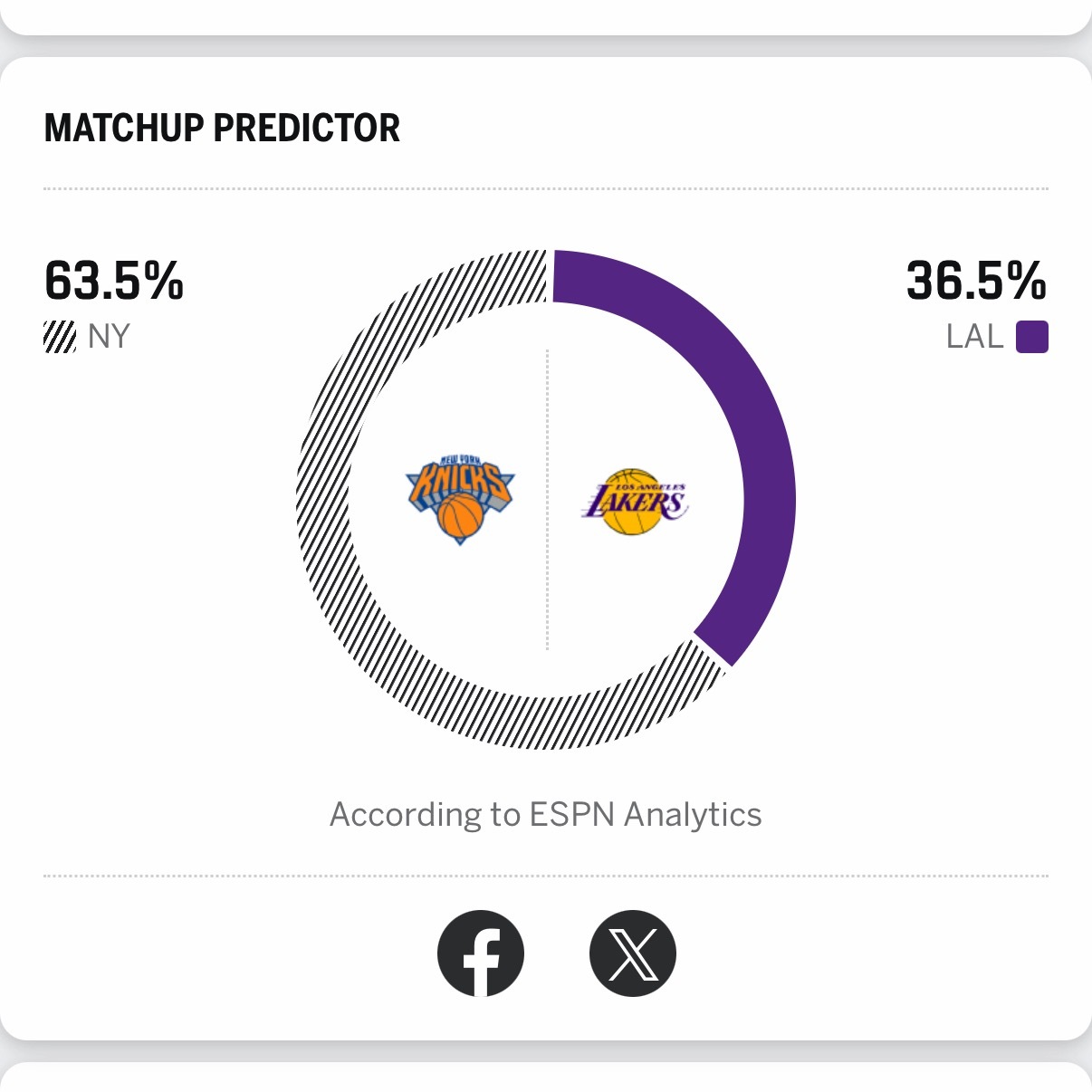Select the 63.5% Knicks win probability

pos(114,280)
